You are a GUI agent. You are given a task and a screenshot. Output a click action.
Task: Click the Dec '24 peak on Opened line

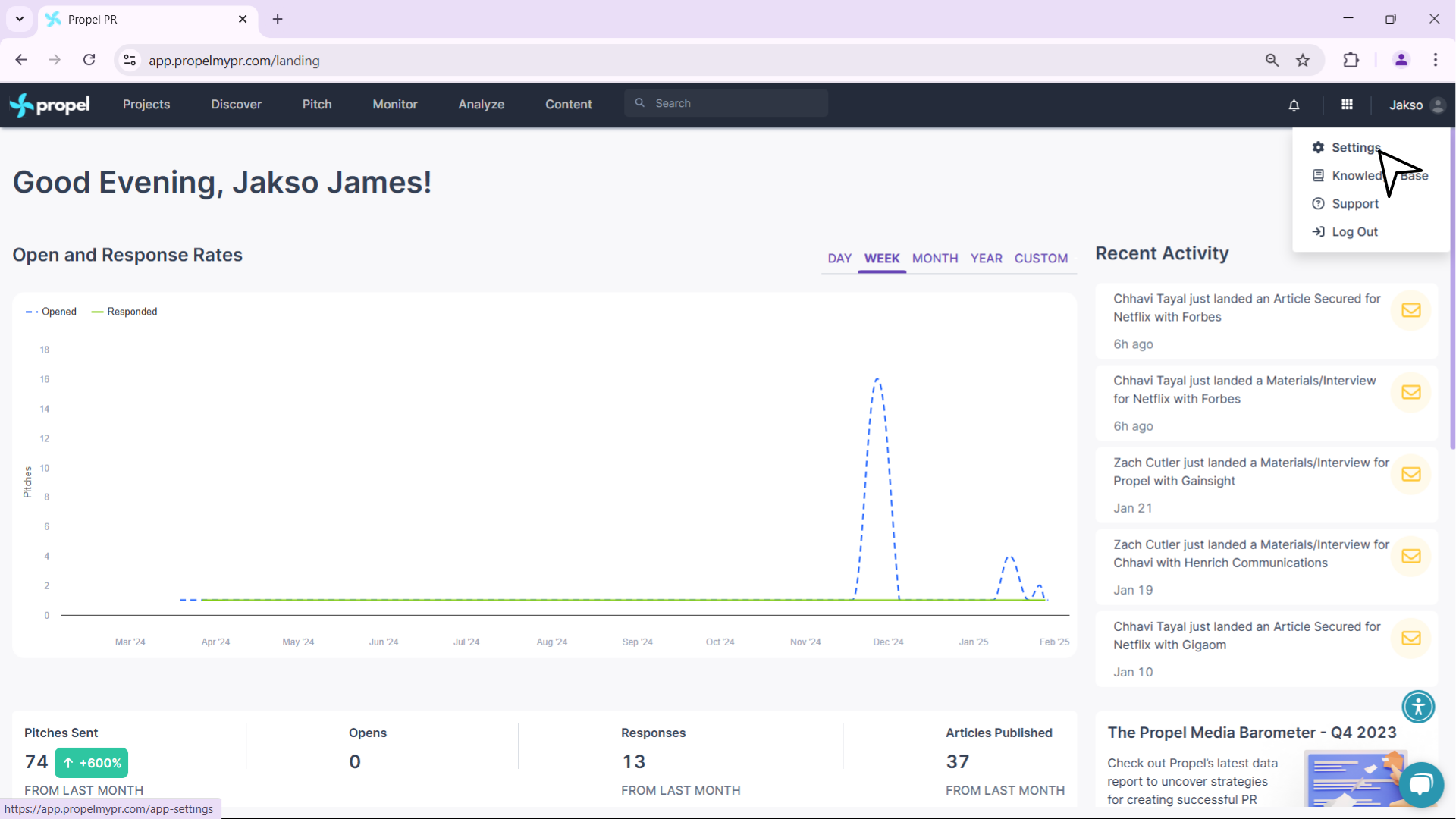877,378
